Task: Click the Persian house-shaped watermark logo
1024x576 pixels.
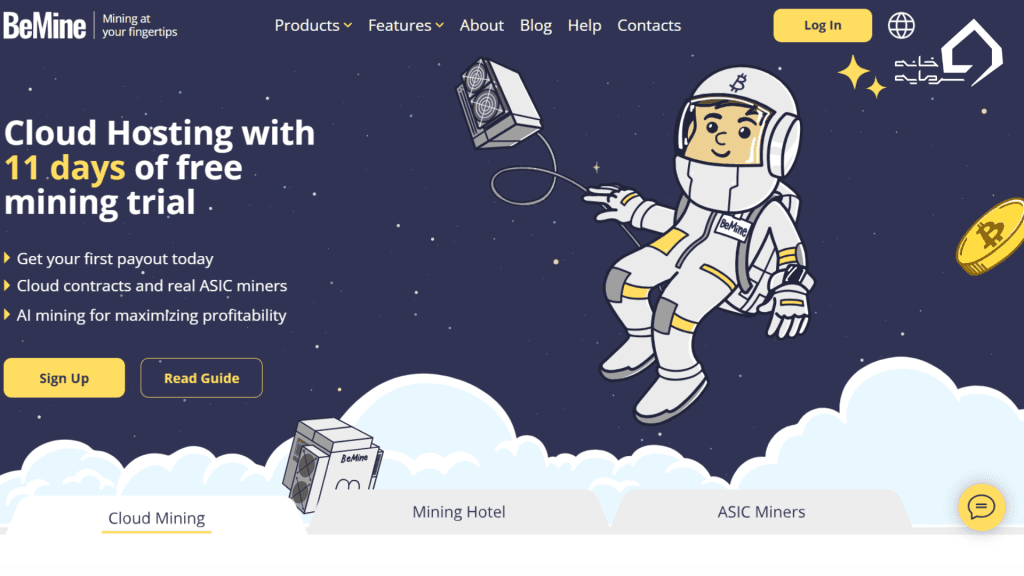Action: pyautogui.click(x=949, y=54)
